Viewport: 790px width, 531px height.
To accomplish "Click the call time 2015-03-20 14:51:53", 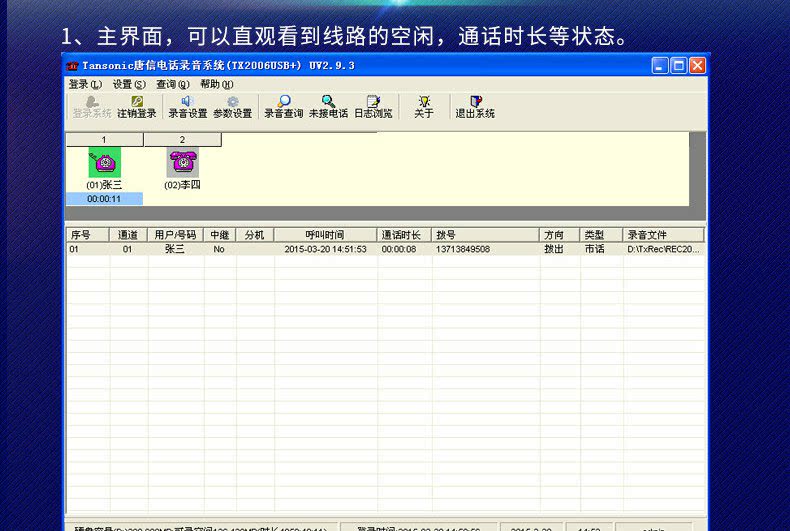I will click(325, 249).
